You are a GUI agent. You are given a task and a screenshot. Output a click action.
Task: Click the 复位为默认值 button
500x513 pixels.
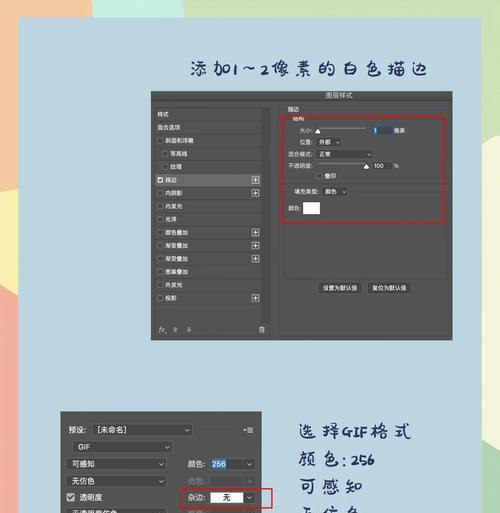coord(389,288)
